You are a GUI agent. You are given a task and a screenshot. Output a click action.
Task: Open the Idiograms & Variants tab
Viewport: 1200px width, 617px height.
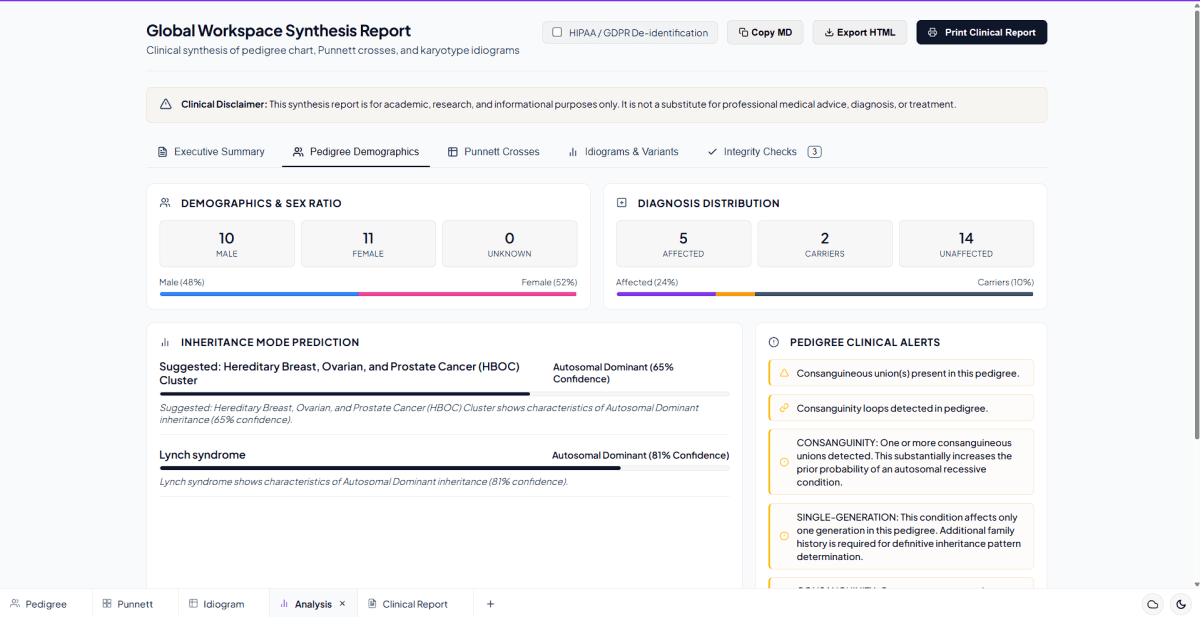623,152
